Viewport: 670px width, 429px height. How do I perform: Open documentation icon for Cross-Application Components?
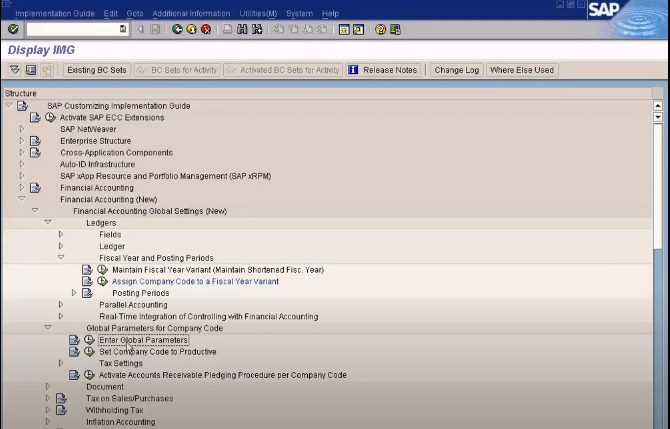(x=35, y=152)
